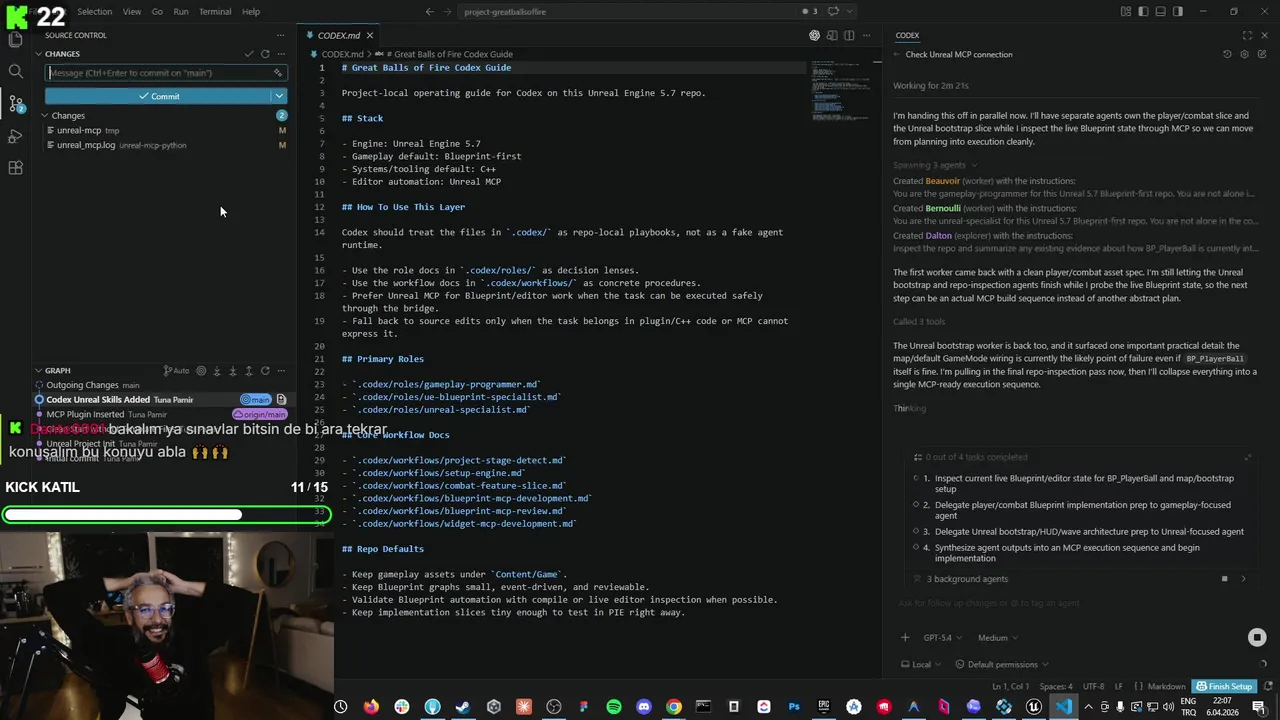Split the editor to the right
The height and width of the screenshot is (720, 1280).
coord(849,35)
